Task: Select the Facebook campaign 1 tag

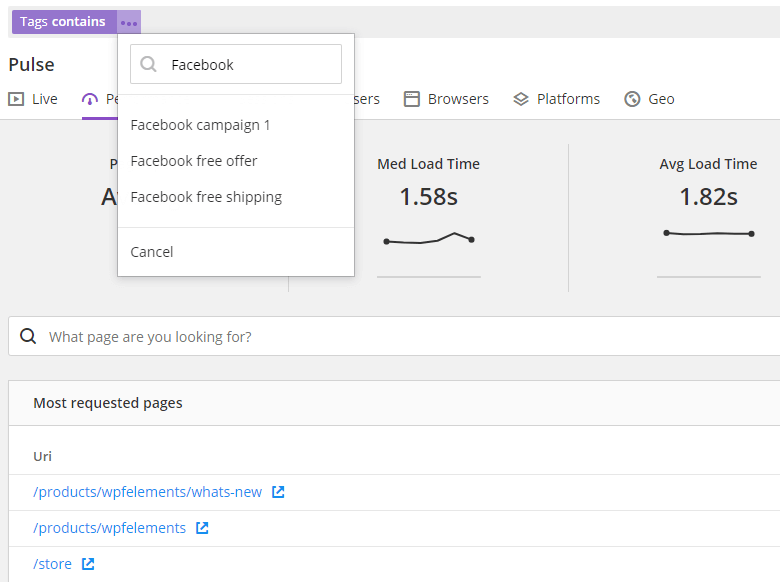Action: [200, 125]
